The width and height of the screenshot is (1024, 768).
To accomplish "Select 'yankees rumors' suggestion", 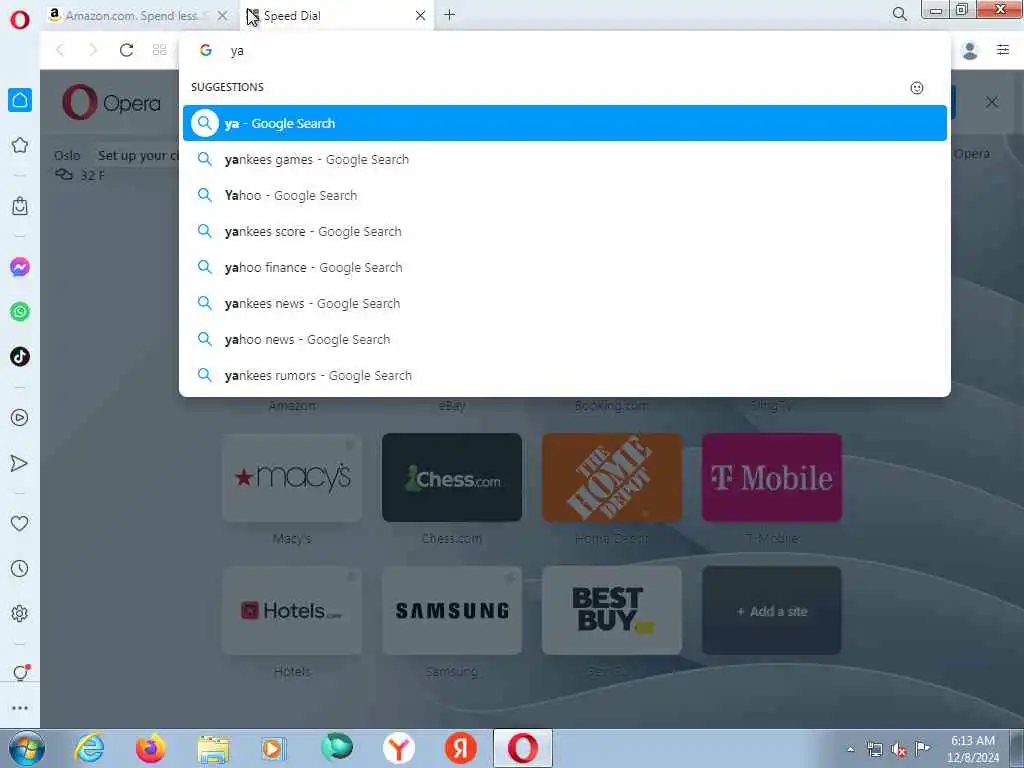I will 564,376.
